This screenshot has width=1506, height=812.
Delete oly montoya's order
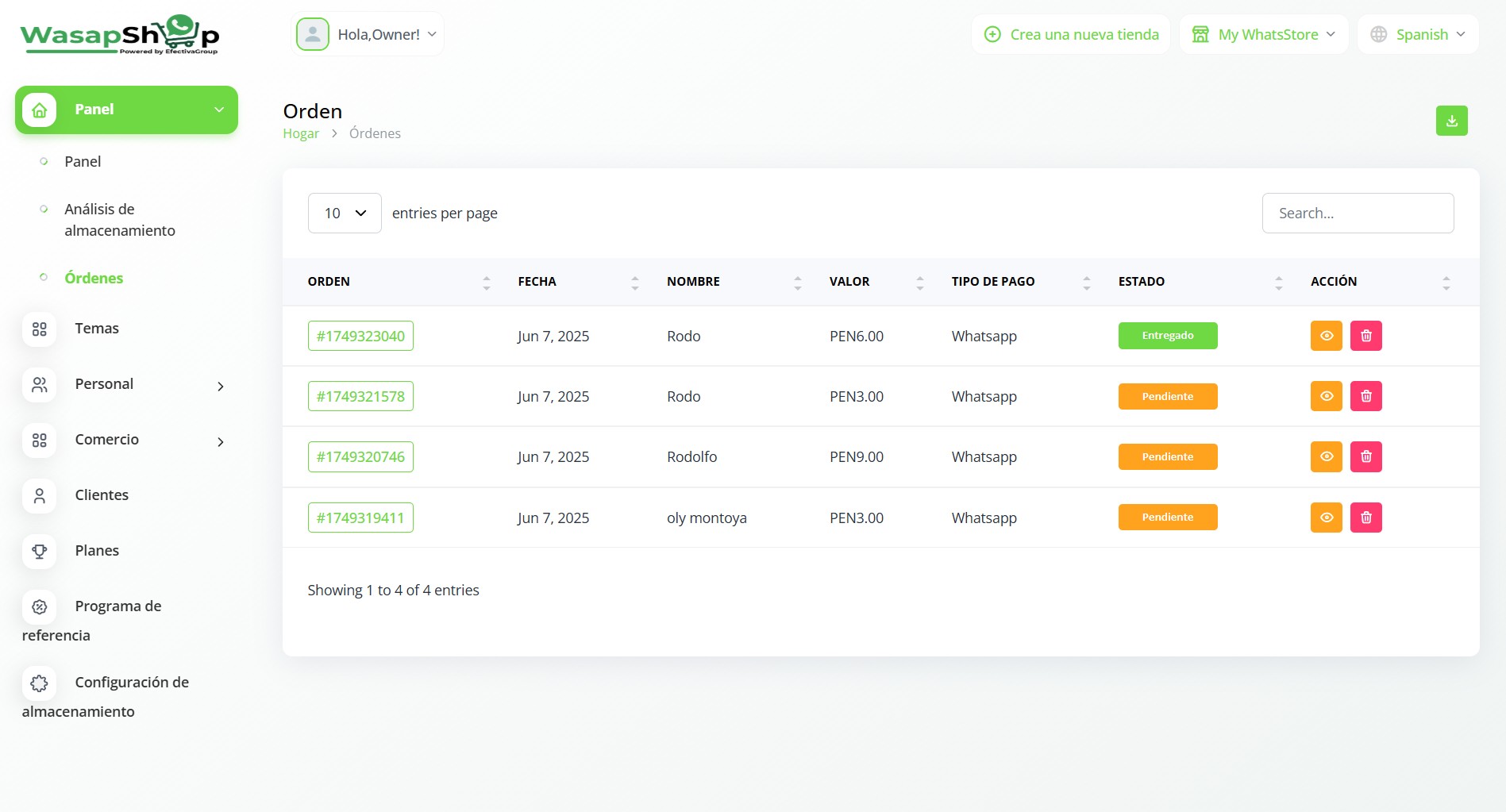pyautogui.click(x=1365, y=518)
